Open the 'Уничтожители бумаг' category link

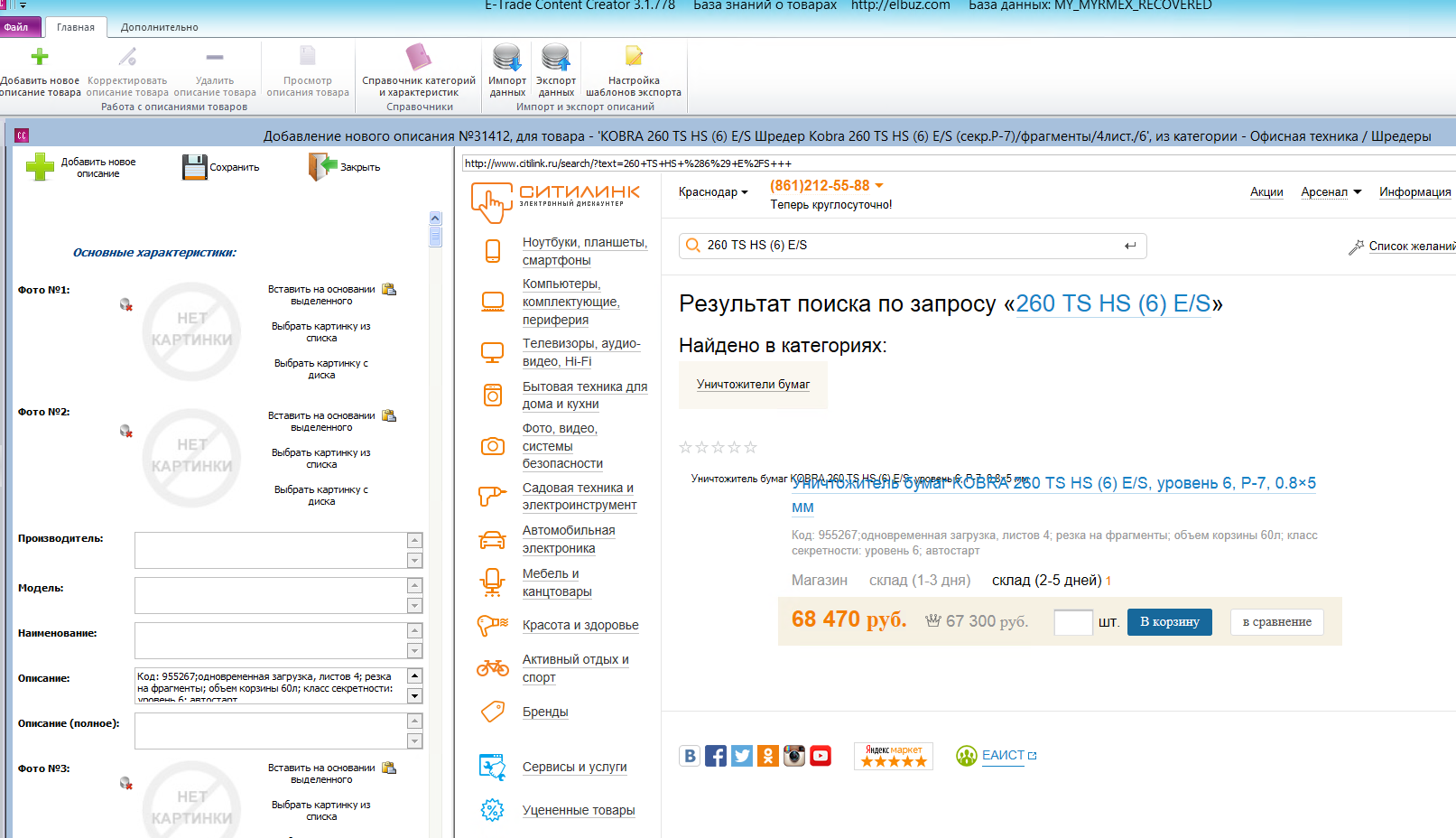753,385
